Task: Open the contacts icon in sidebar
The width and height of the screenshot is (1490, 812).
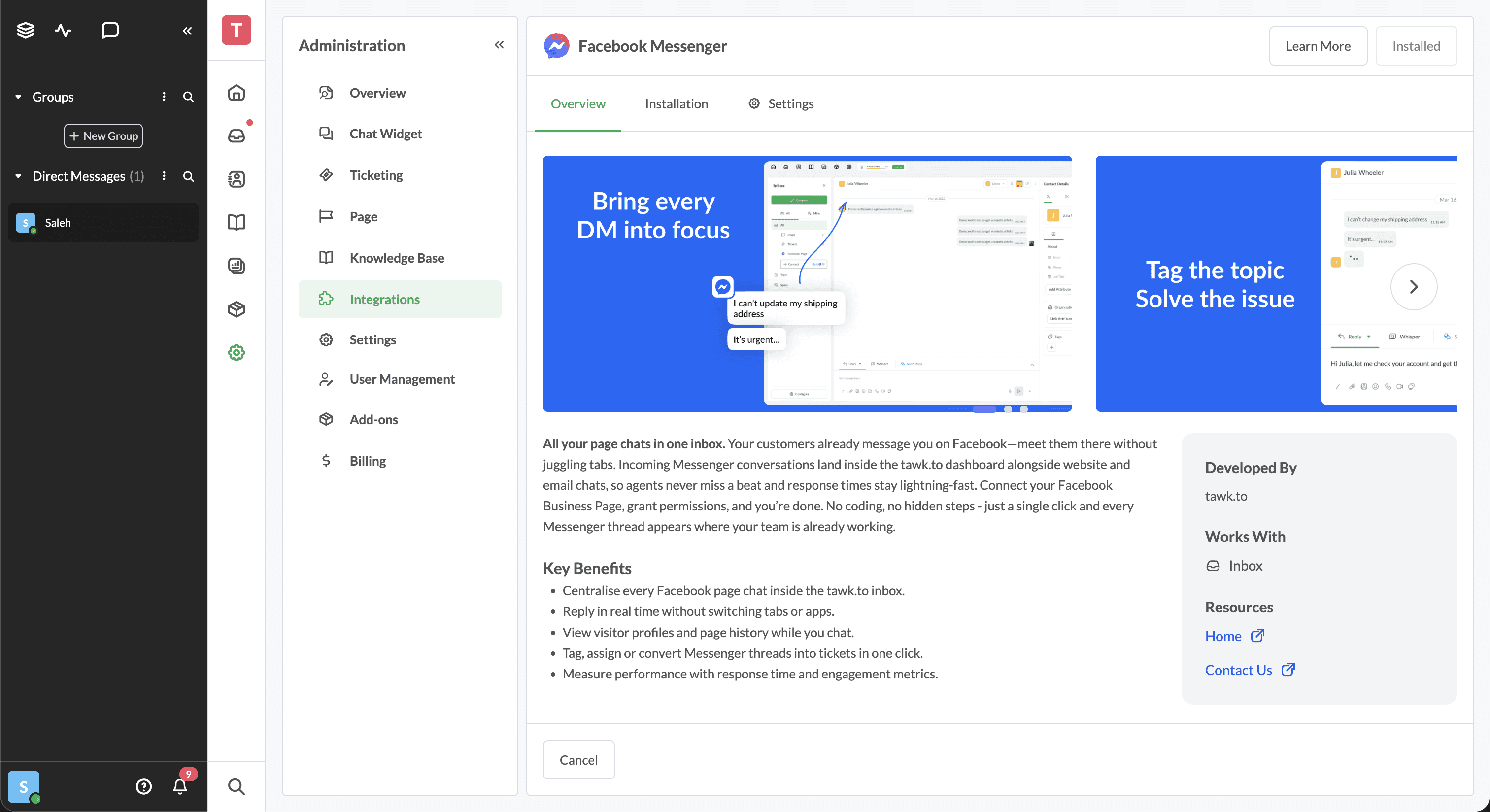Action: (x=236, y=179)
